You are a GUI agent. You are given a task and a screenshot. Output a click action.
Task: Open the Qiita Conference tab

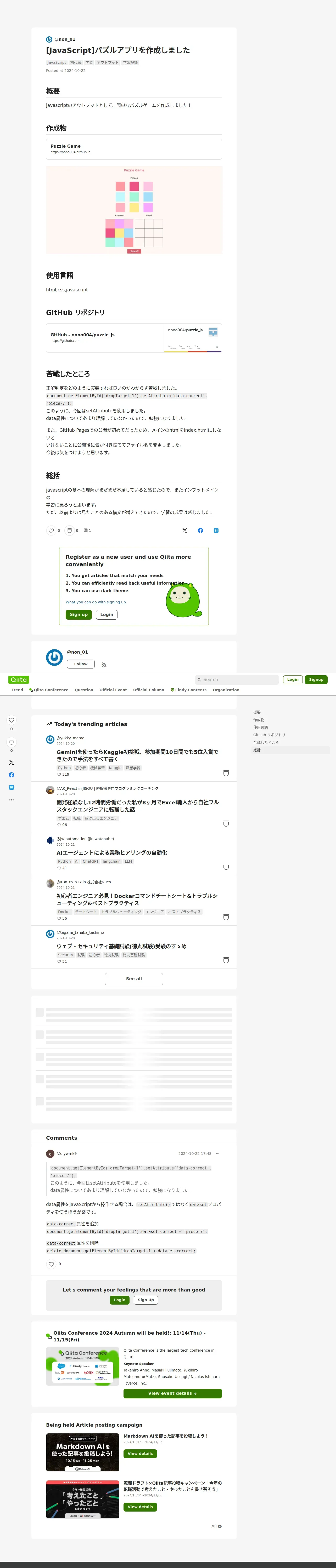pos(49,690)
